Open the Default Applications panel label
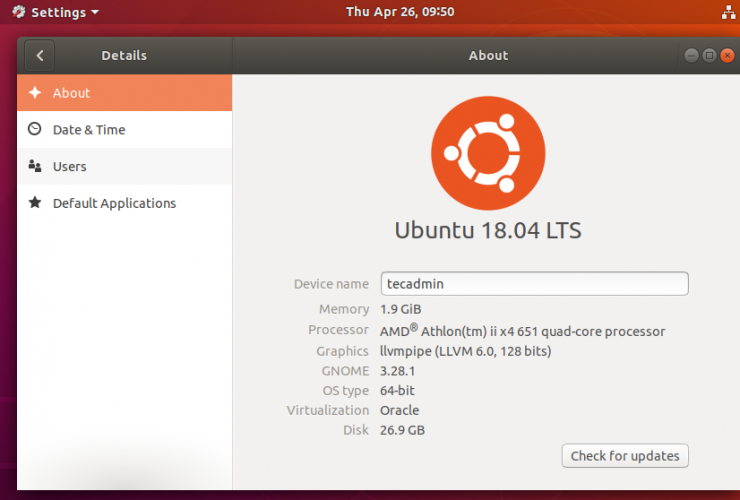Viewport: 740px width, 500px height. click(x=114, y=203)
